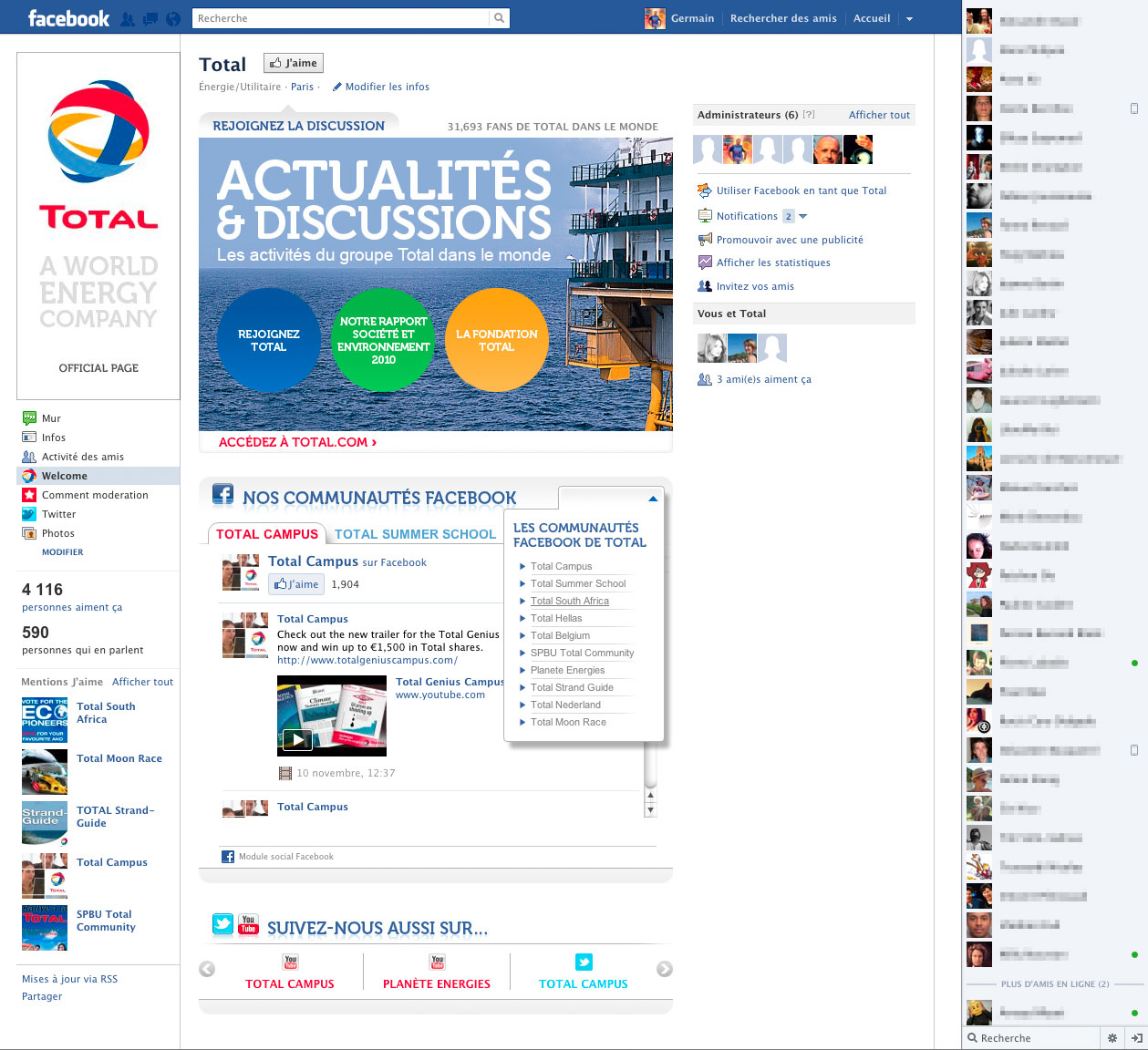The width and height of the screenshot is (1148, 1050).
Task: Open Afficher les statistiques
Action: (x=773, y=262)
